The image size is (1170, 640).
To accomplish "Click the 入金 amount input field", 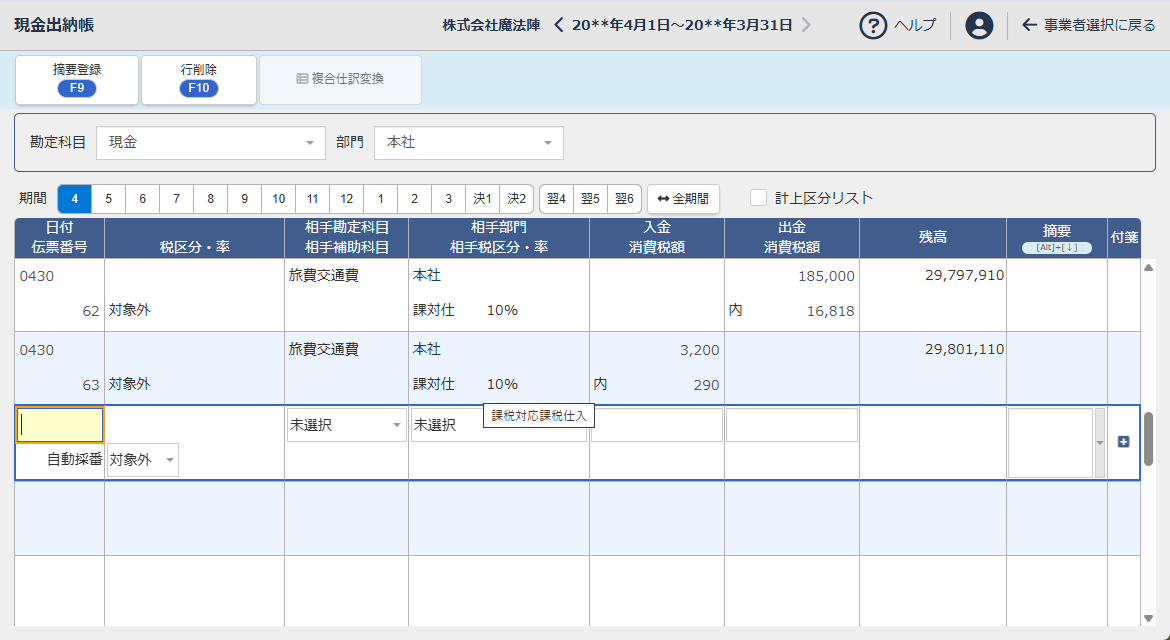I will click(x=656, y=425).
